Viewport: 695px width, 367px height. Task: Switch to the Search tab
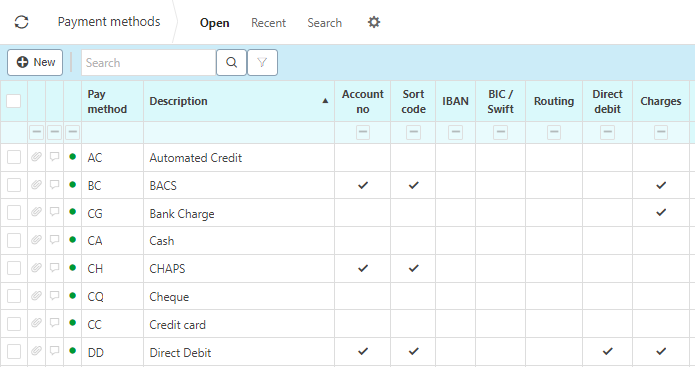tap(324, 23)
